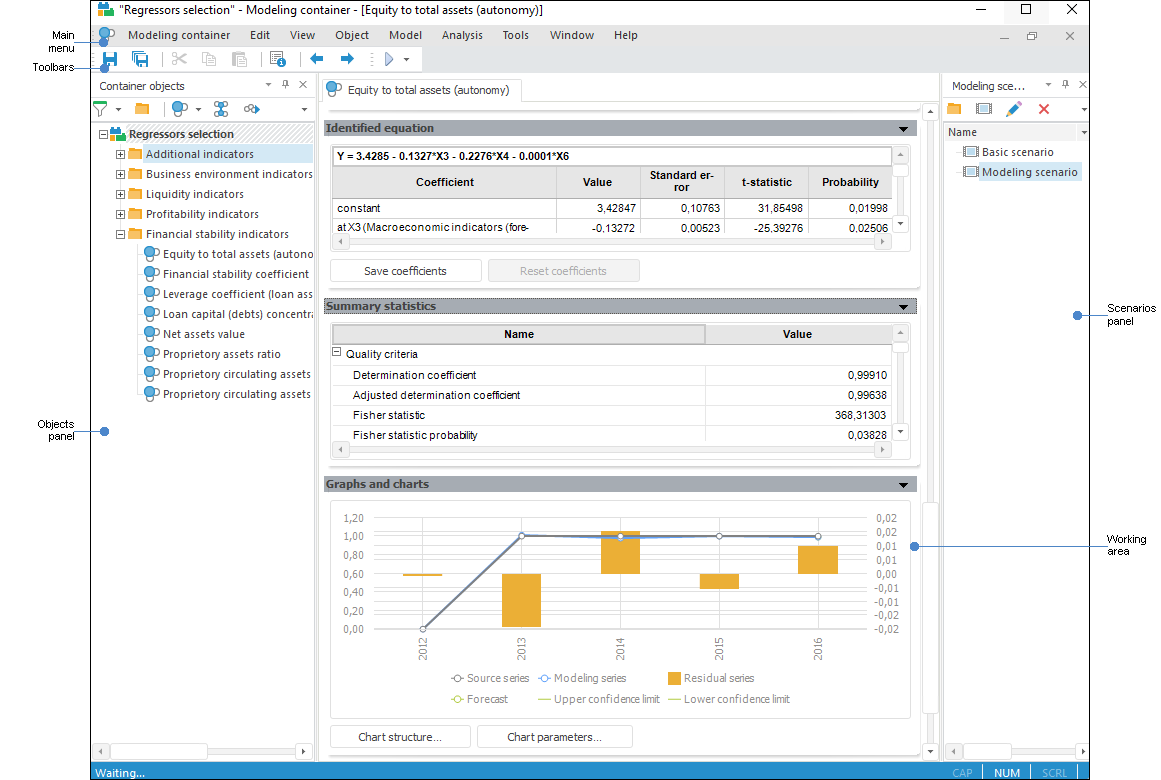This screenshot has height=780, width=1161.
Task: Collapse the Summary statistics section
Action: [x=904, y=307]
